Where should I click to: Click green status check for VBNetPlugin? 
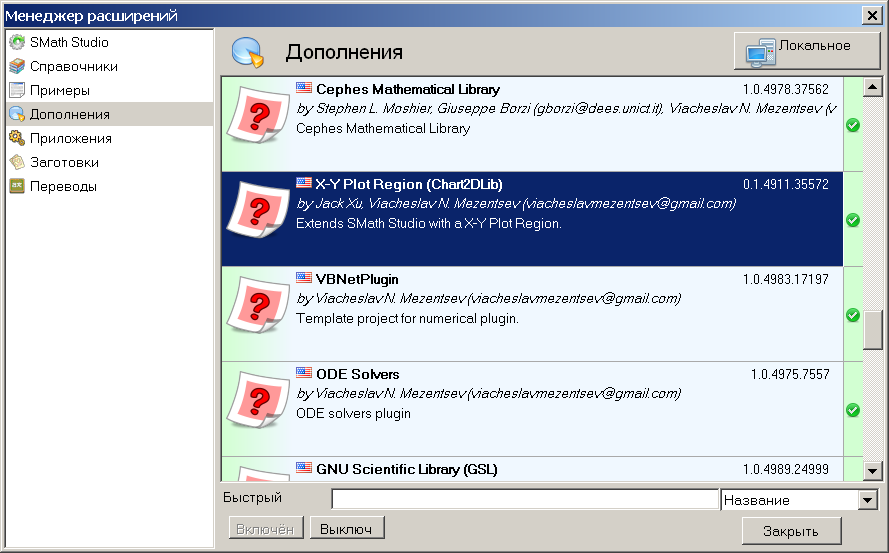point(853,315)
